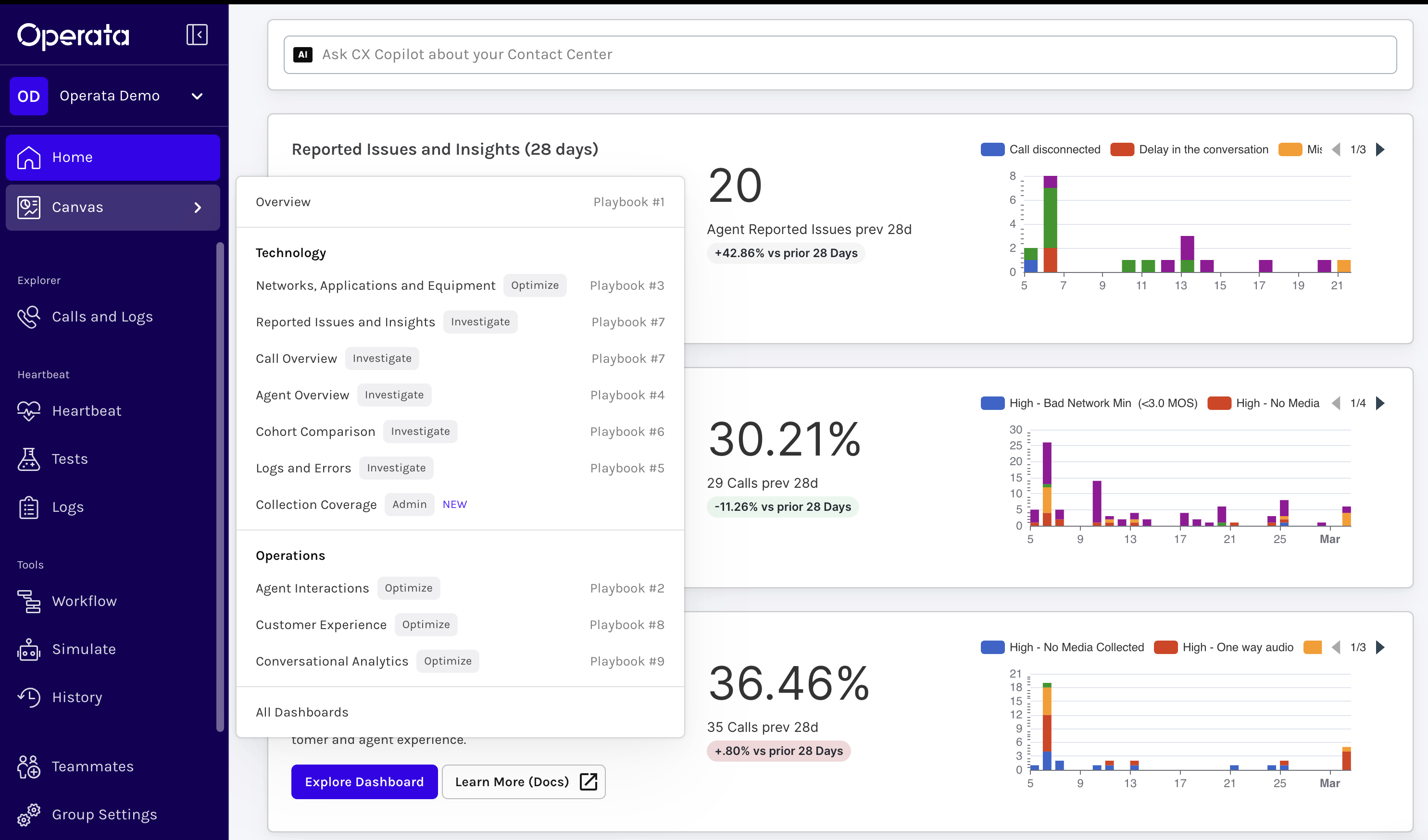The height and width of the screenshot is (840, 1428).
Task: Click the Workflow diagram icon
Action: click(29, 601)
